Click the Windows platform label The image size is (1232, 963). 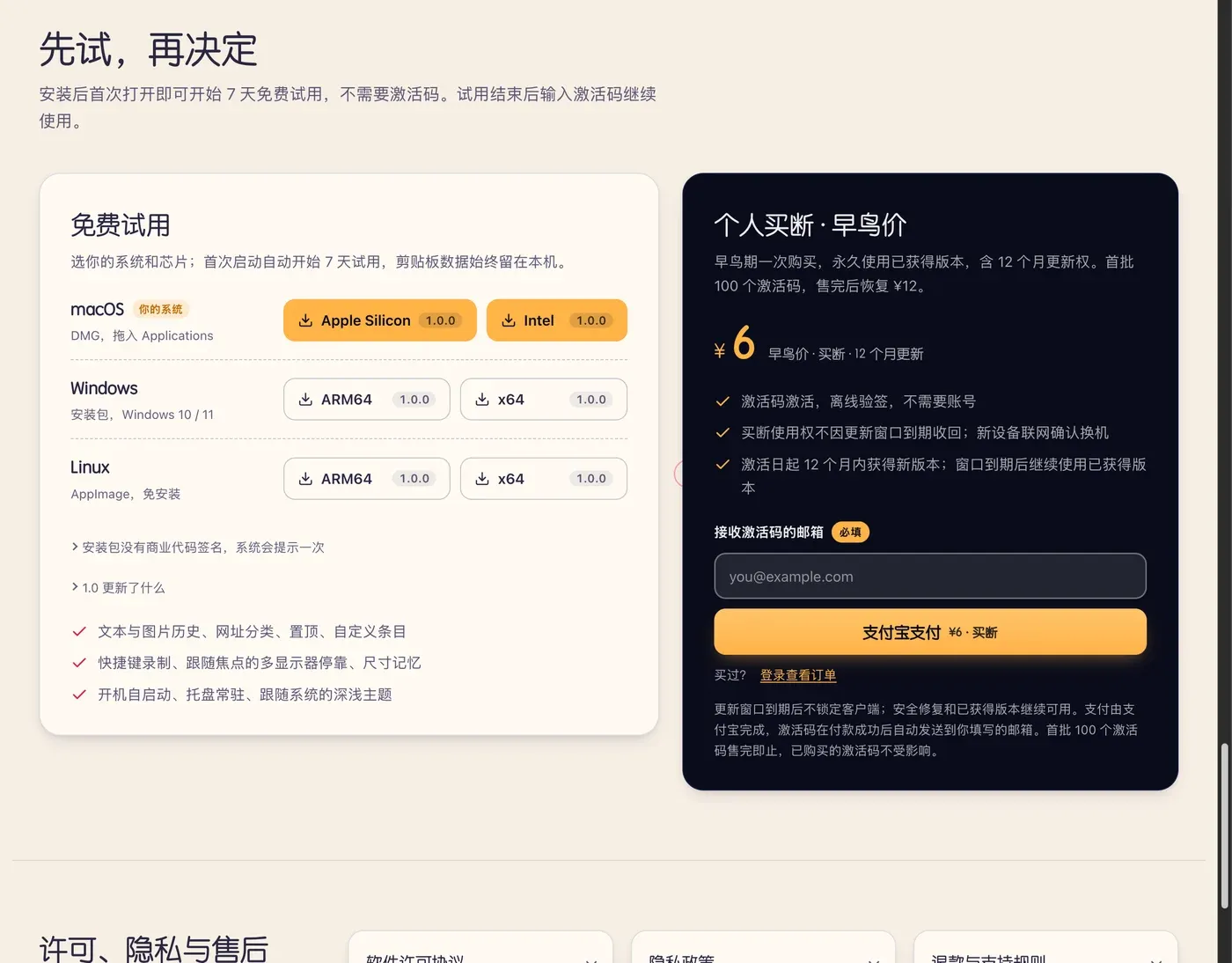tap(104, 389)
